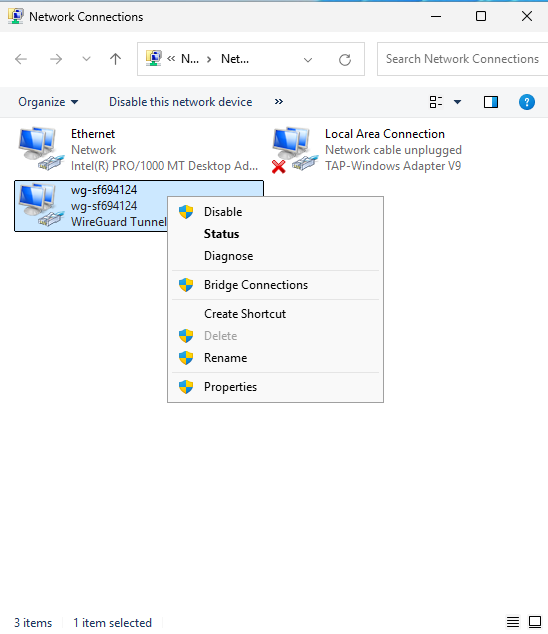Select the Ethernet adapter icon
Screen dimensions: 548x634
click(x=41, y=149)
